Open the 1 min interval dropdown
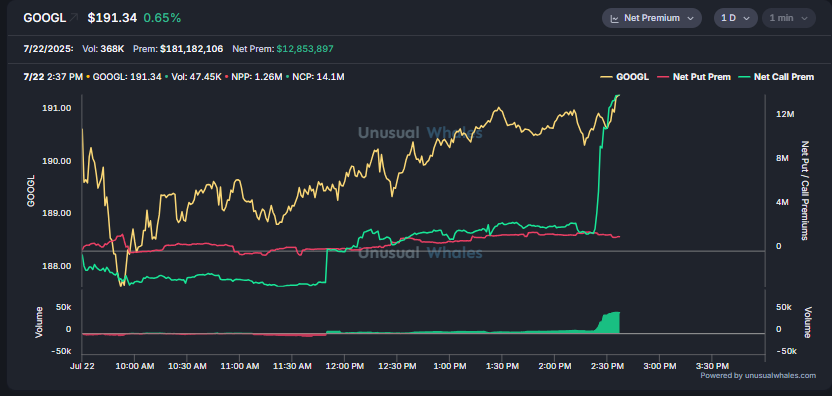This screenshot has width=832, height=396. (x=788, y=18)
